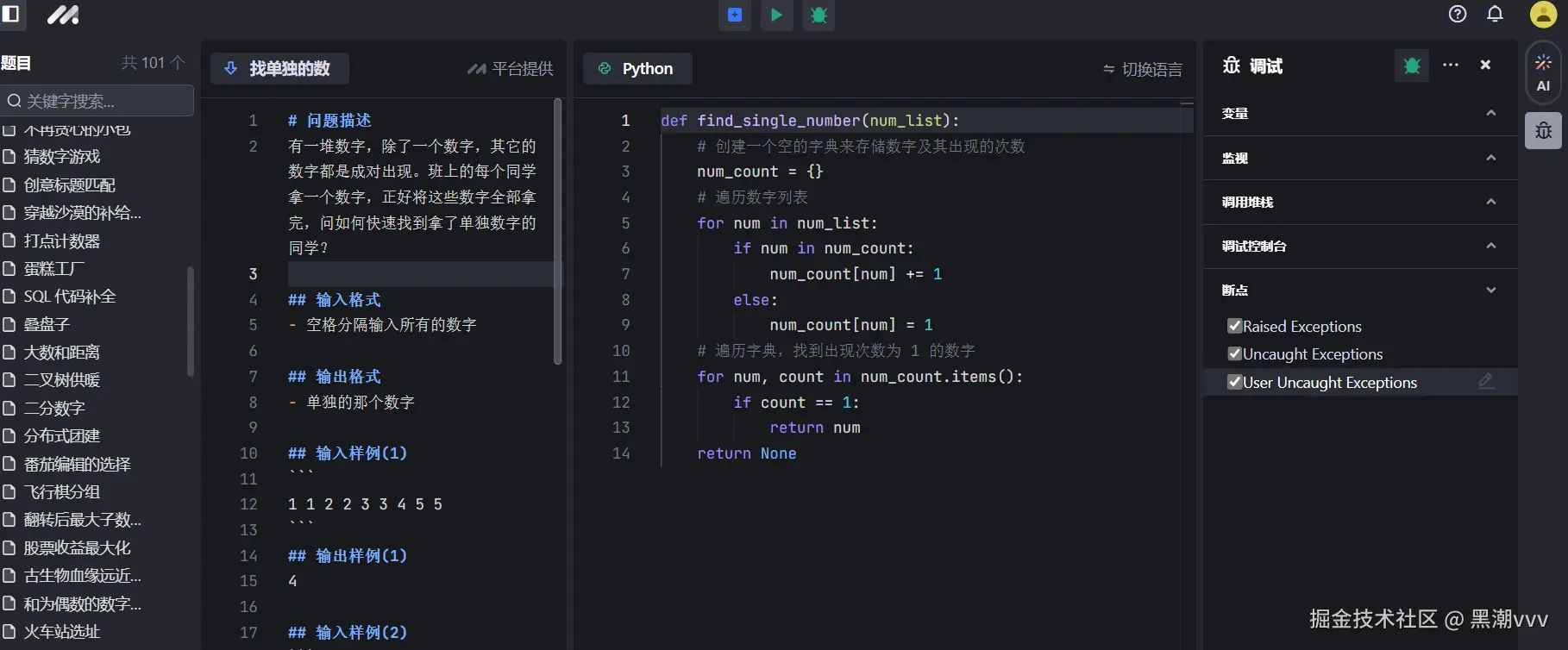Open the AI assistant sidebar icon
This screenshot has width=1568, height=650.
(1543, 72)
